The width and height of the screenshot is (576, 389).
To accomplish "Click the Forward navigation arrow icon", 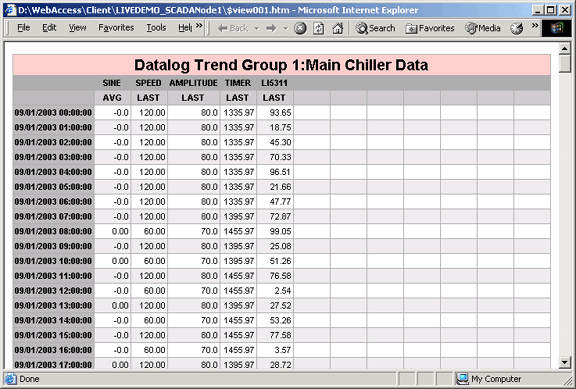I will point(271,28).
